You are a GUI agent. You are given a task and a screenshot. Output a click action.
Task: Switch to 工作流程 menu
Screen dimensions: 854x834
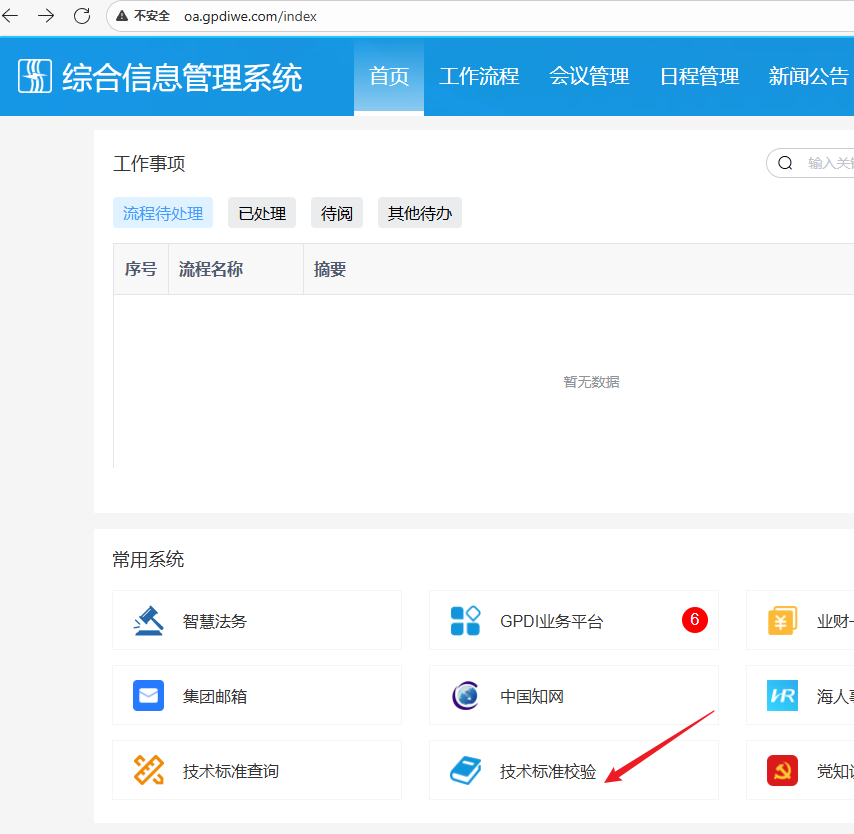[x=479, y=76]
